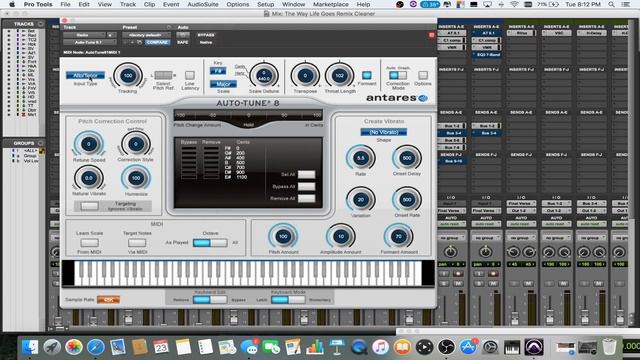640x360 pixels.
Task: Launch iTunes music note icon
Action: tap(380, 347)
